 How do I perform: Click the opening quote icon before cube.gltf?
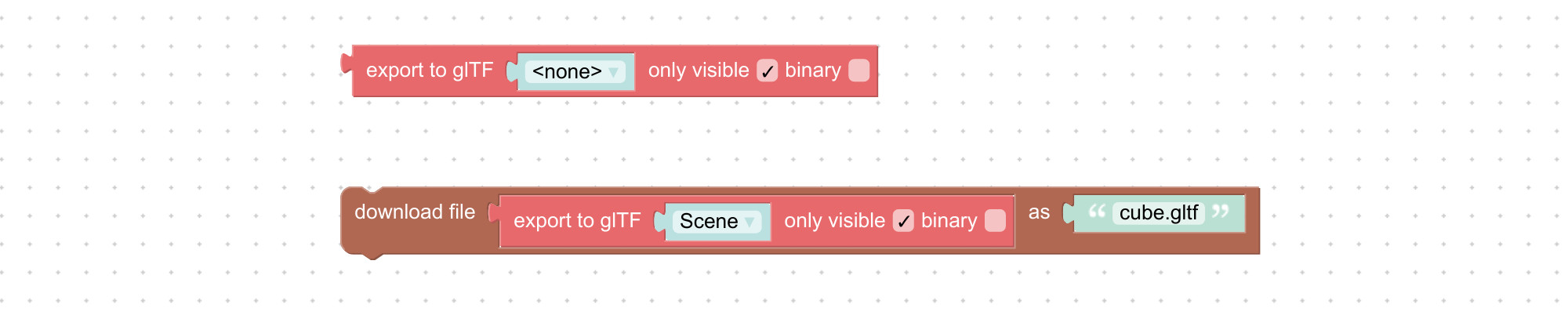tap(1097, 211)
